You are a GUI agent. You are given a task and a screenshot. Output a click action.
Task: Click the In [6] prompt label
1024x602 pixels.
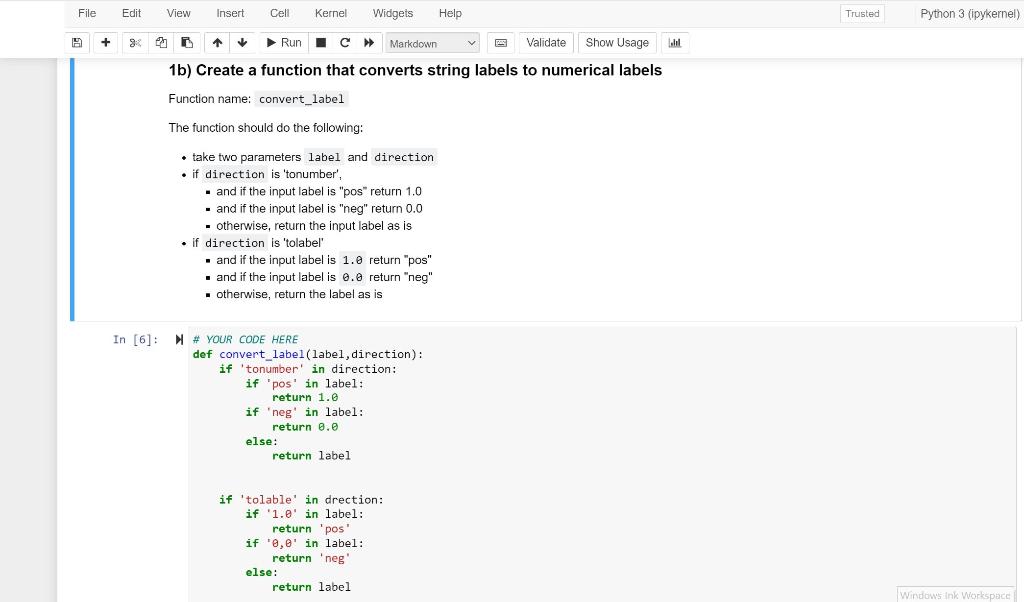(135, 340)
